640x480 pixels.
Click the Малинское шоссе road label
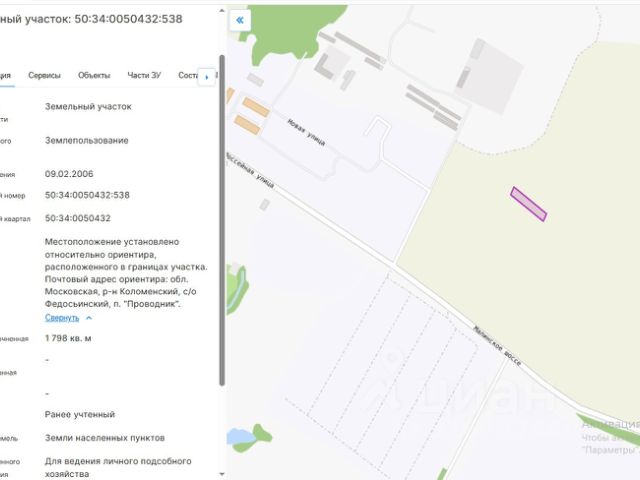tap(497, 346)
